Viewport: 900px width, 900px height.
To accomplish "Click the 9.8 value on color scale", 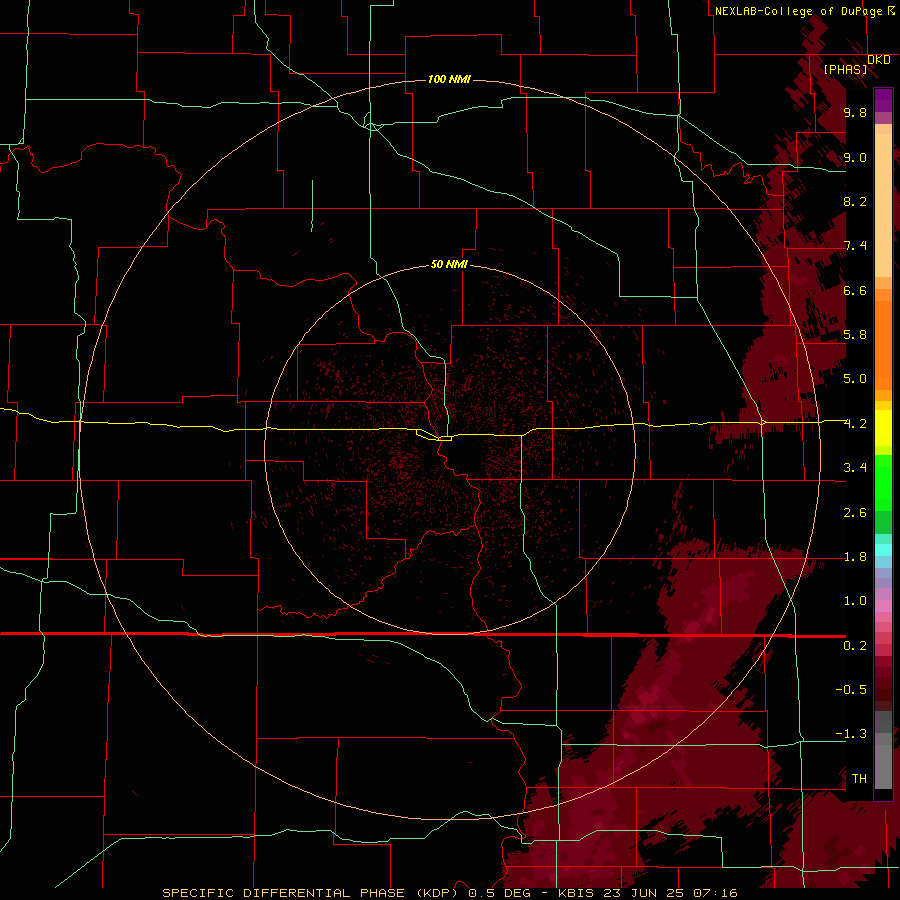I will click(x=855, y=112).
